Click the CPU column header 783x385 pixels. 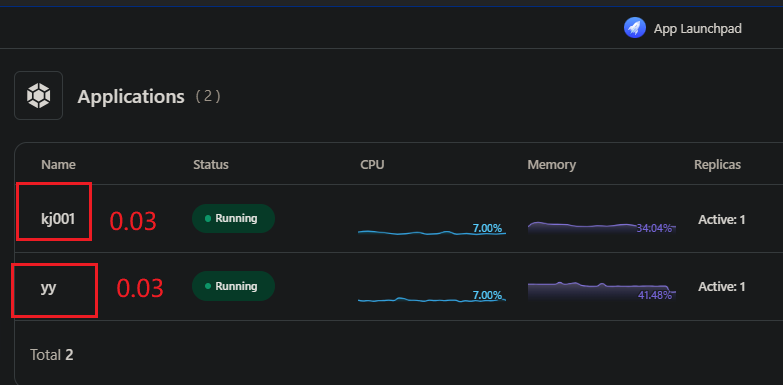372,164
